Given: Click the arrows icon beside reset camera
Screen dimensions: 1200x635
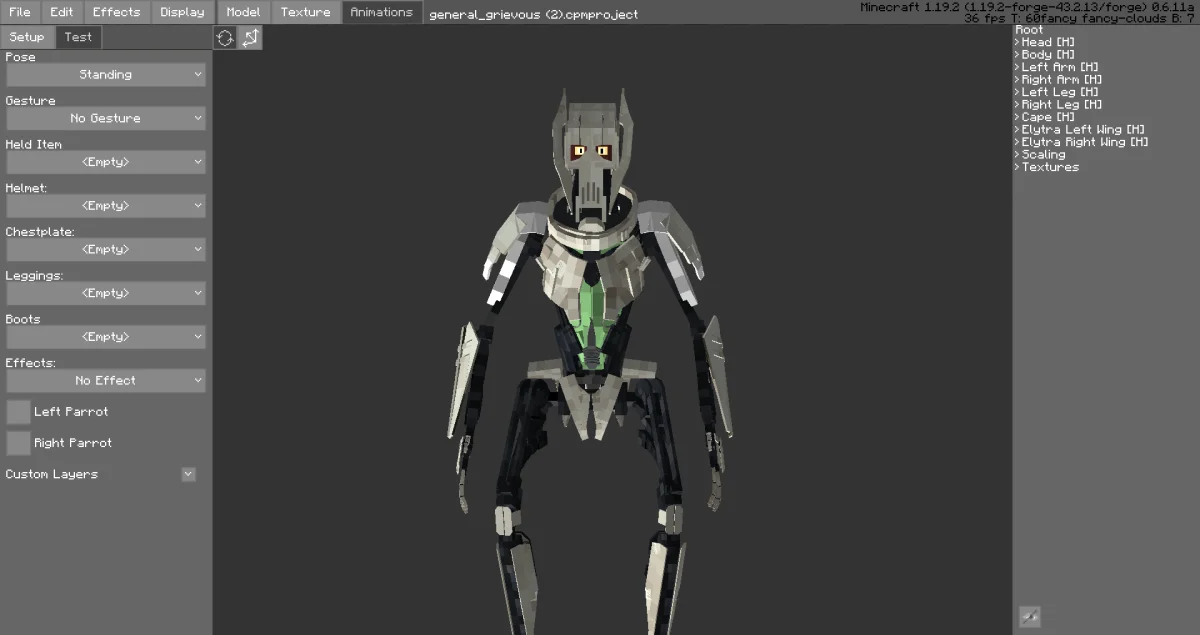Looking at the screenshot, I should [250, 38].
